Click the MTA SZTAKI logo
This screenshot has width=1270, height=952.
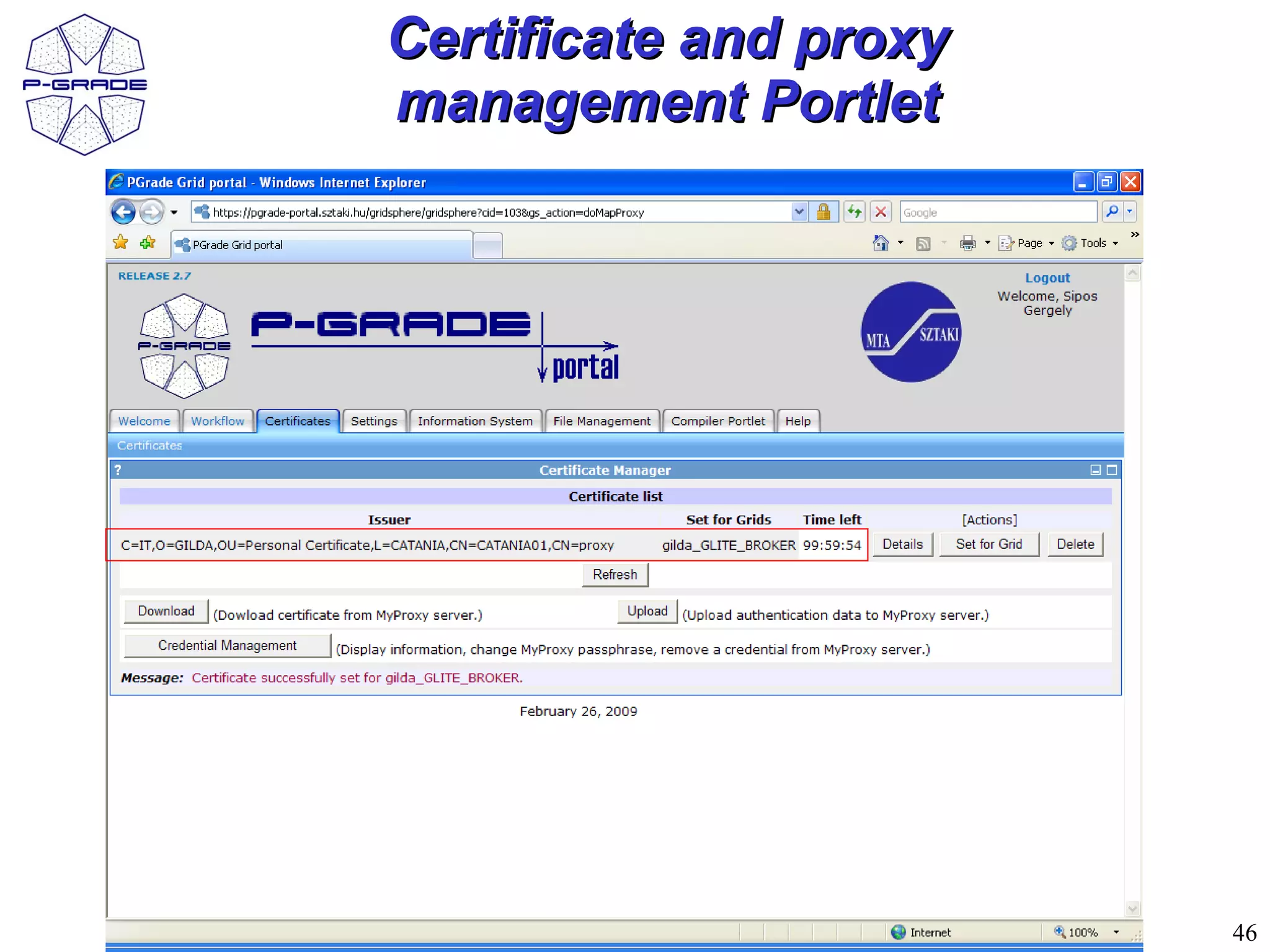[x=911, y=332]
